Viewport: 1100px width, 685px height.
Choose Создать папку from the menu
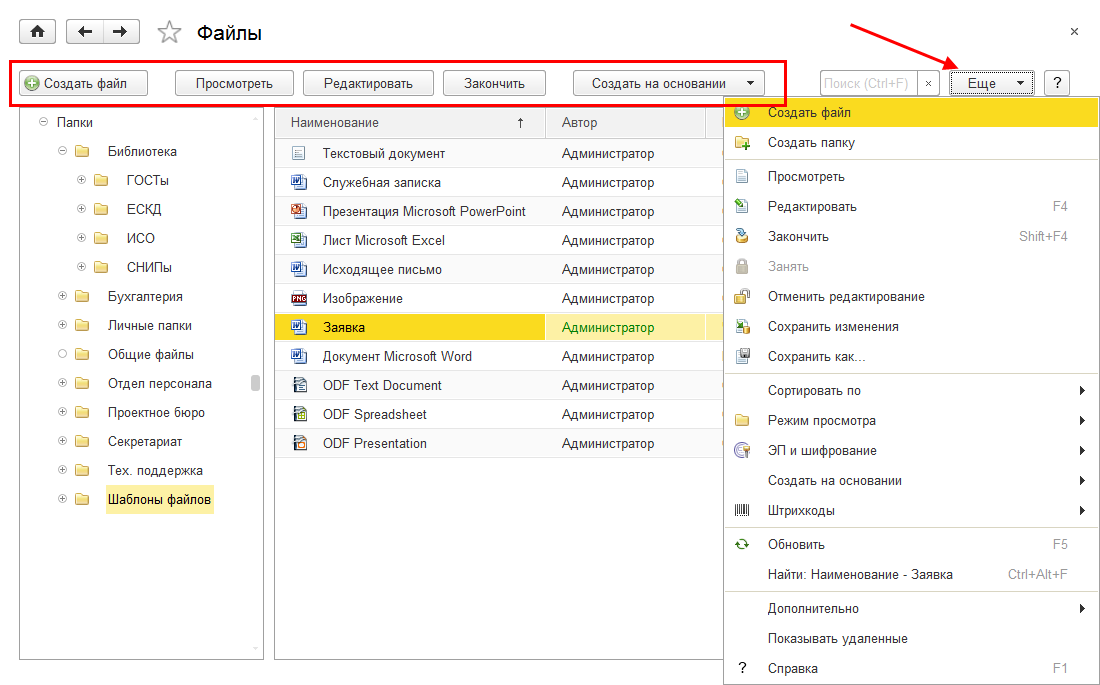click(x=811, y=143)
